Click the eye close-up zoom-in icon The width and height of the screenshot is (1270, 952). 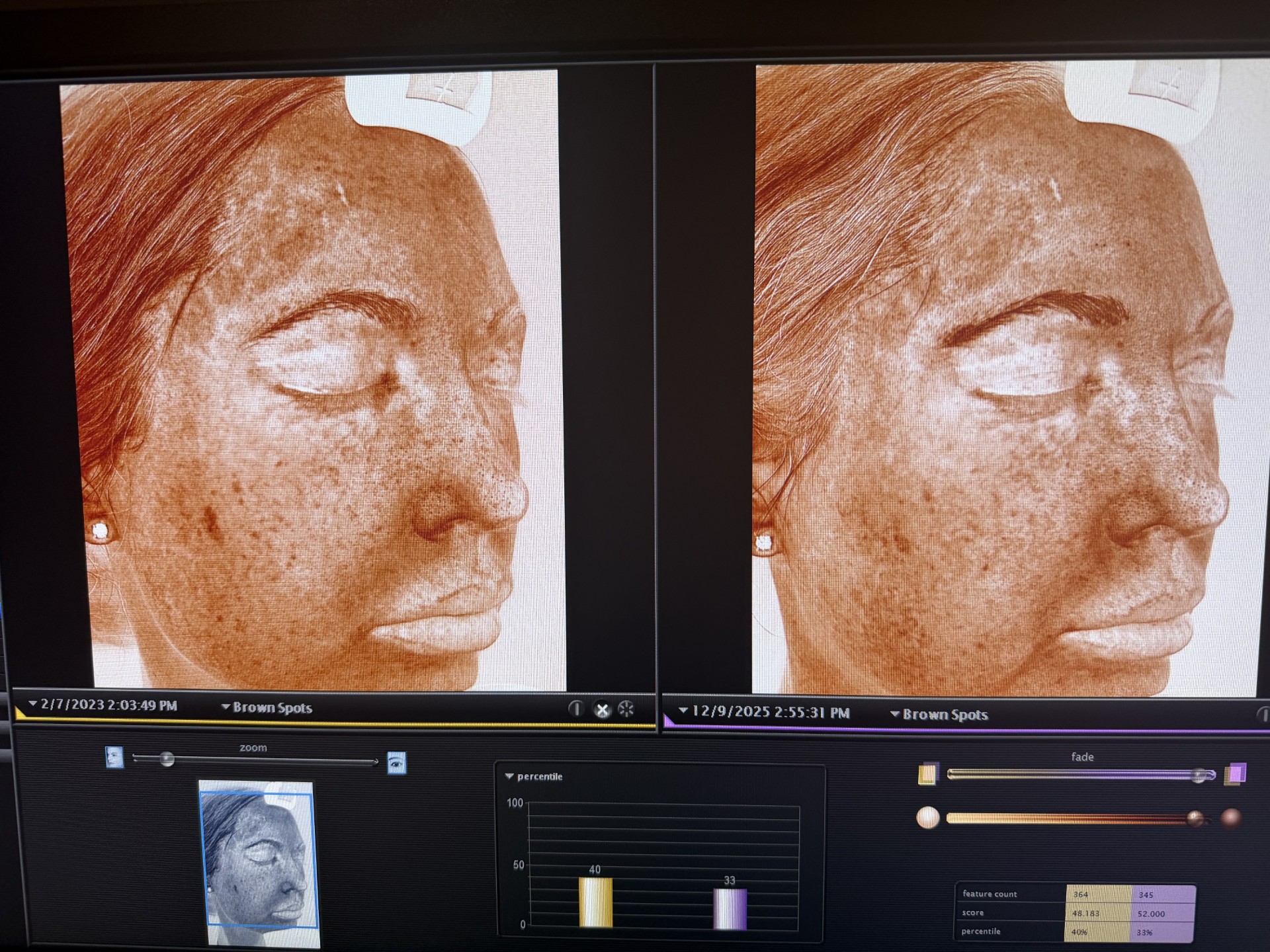pos(396,763)
